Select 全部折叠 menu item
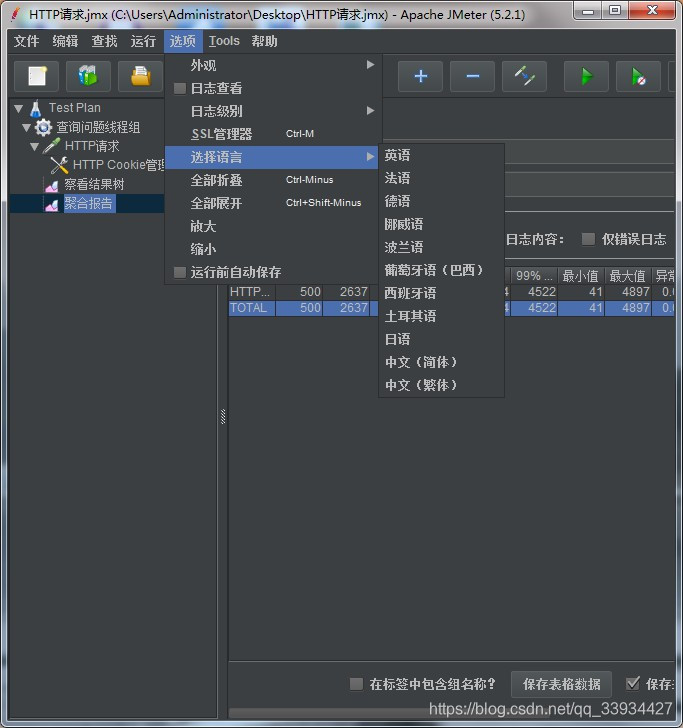 click(x=272, y=180)
